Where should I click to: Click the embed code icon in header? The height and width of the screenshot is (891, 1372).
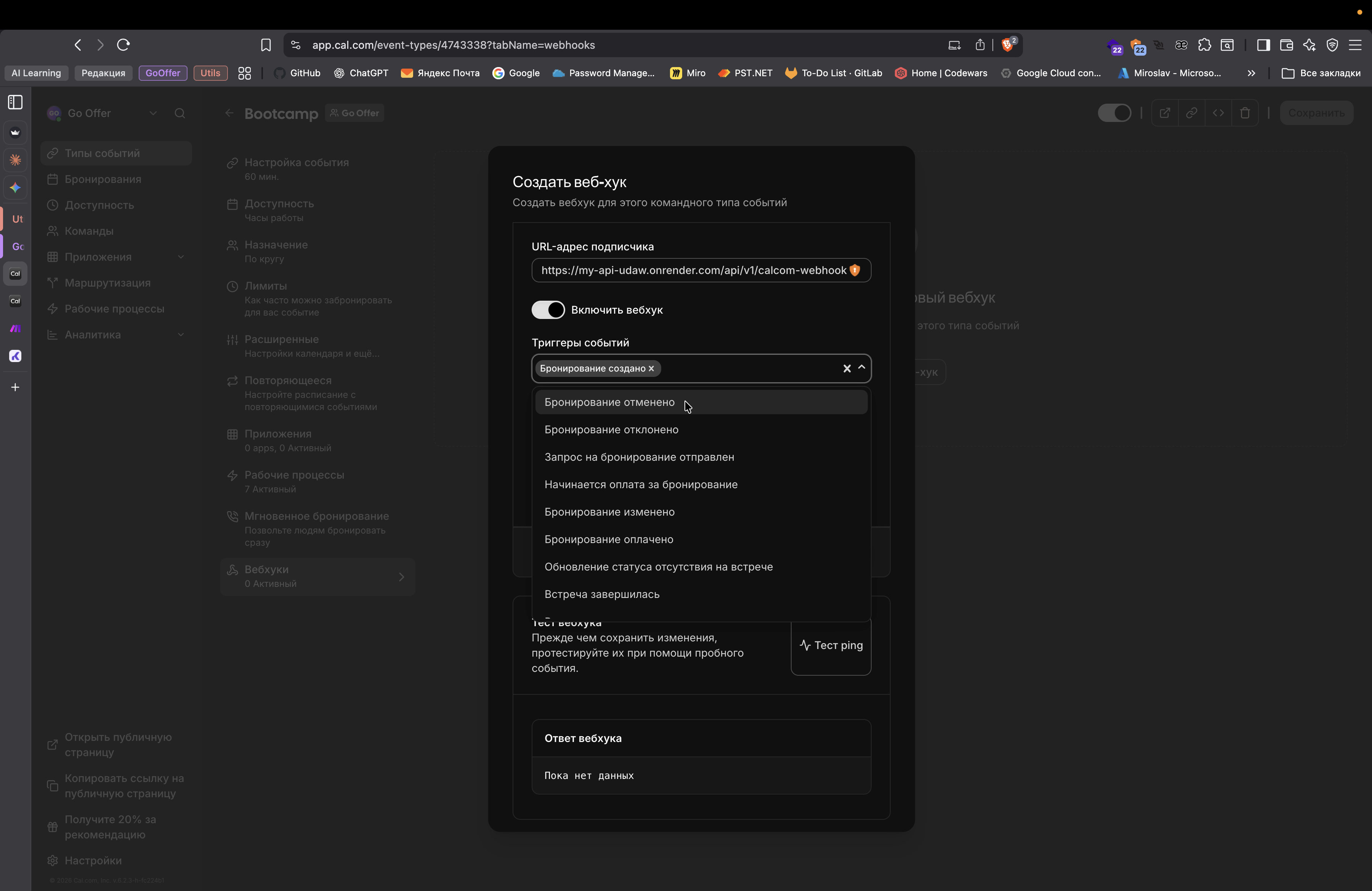click(1218, 113)
